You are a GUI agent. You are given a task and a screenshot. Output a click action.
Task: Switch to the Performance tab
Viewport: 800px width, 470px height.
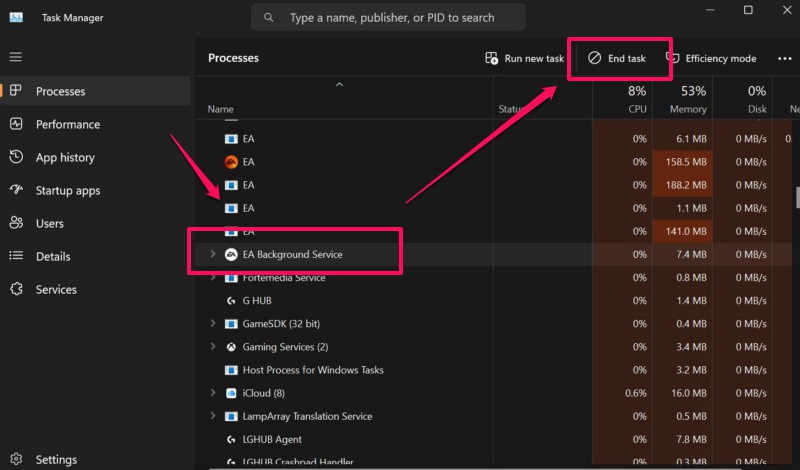[67, 125]
